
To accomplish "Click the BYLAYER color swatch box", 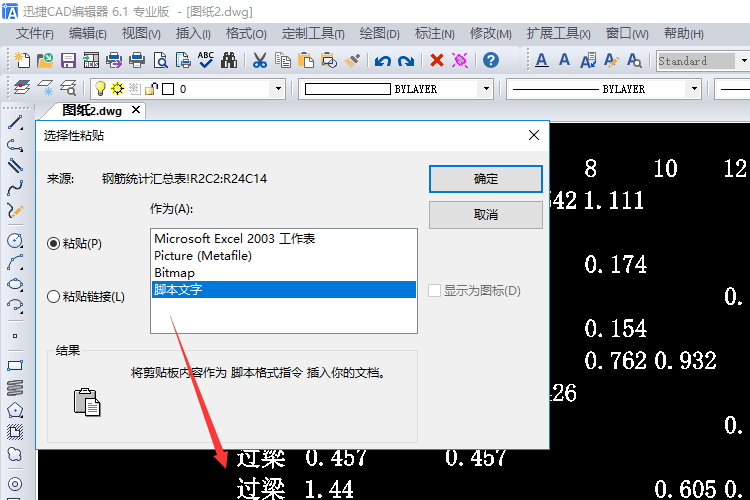I will [348, 89].
